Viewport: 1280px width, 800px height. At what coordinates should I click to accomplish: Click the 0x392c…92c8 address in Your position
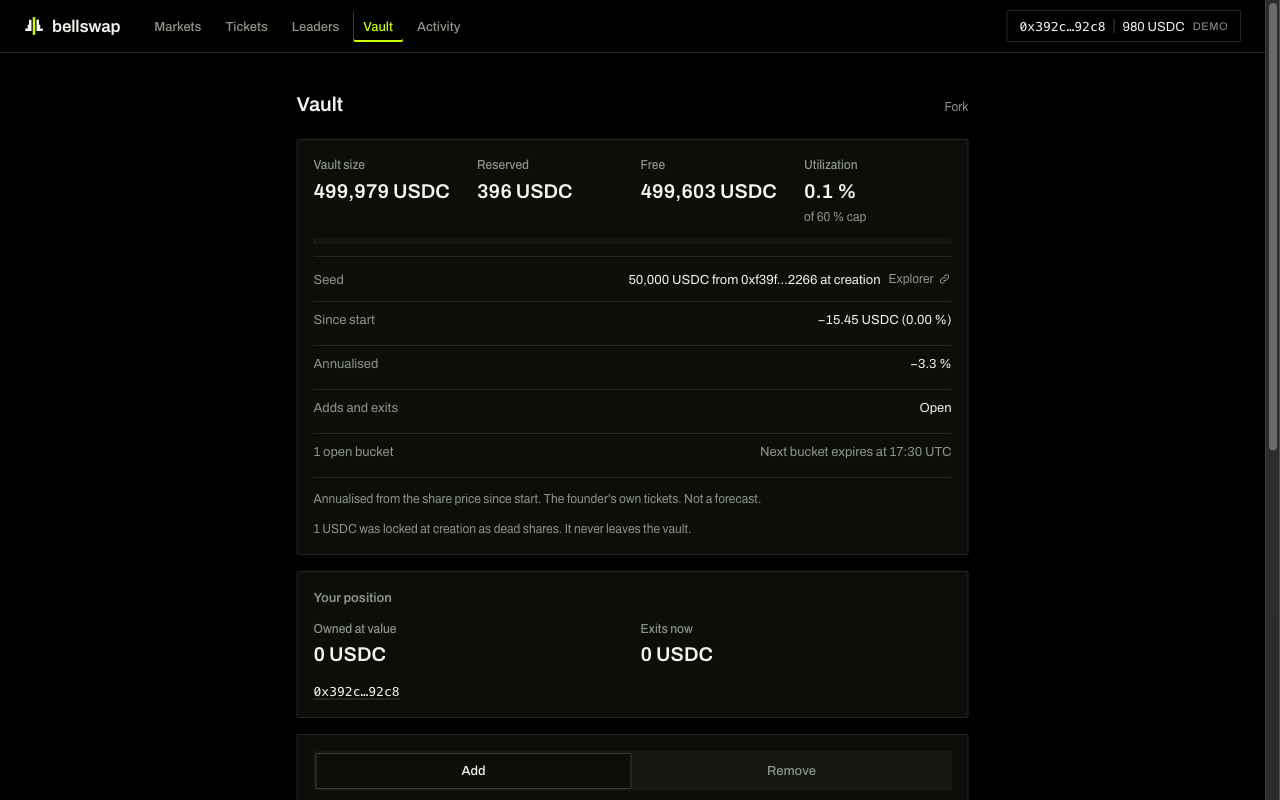pyautogui.click(x=356, y=692)
